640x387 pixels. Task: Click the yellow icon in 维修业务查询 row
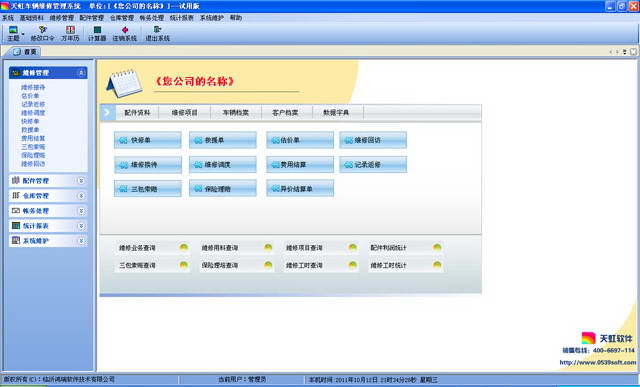point(184,247)
